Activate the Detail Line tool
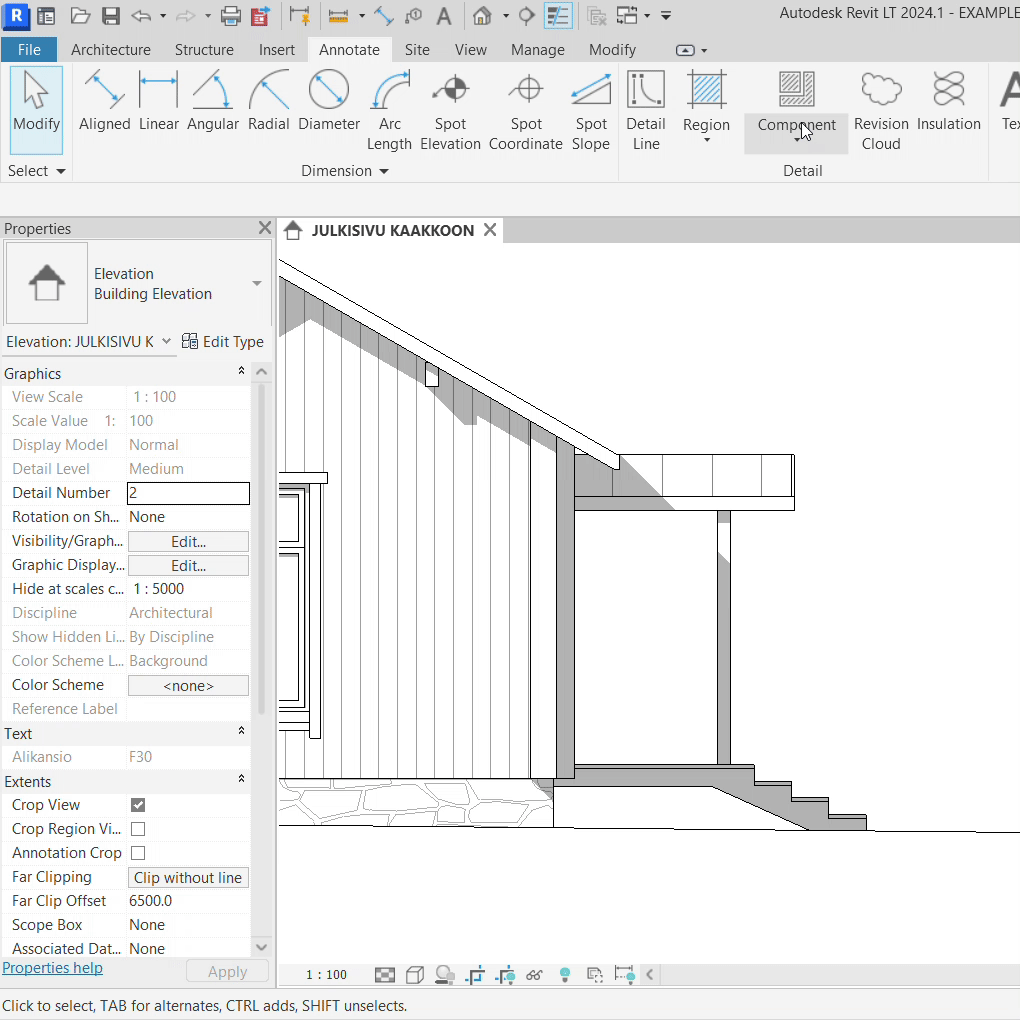1020x1020 pixels. (x=645, y=112)
